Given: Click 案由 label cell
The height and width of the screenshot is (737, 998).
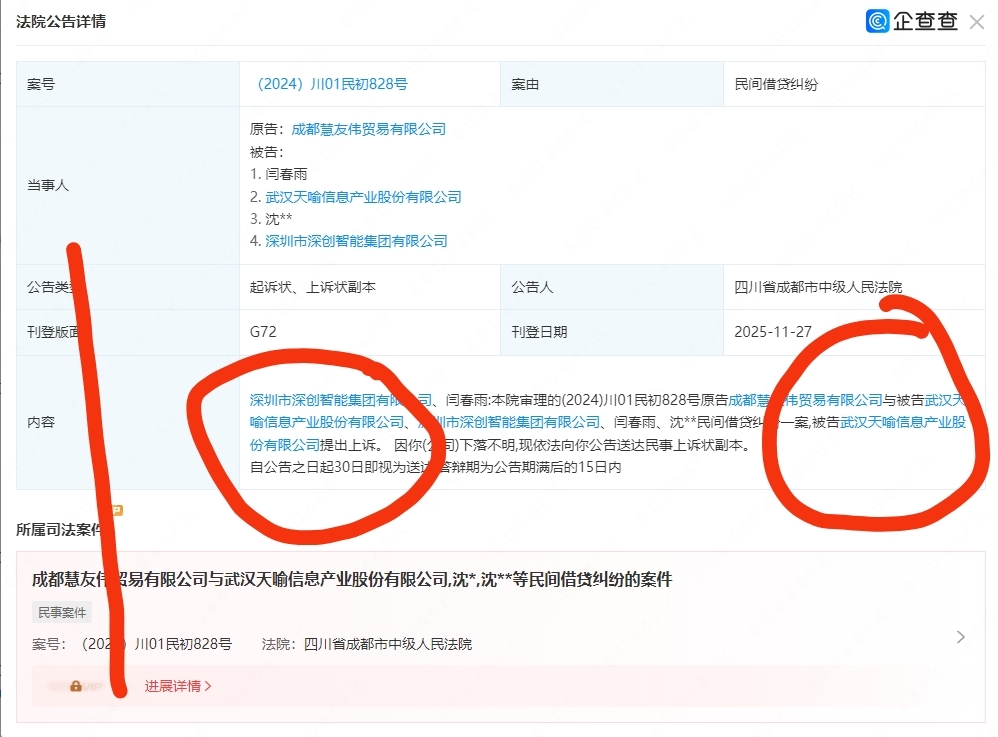Looking at the screenshot, I should 612,84.
